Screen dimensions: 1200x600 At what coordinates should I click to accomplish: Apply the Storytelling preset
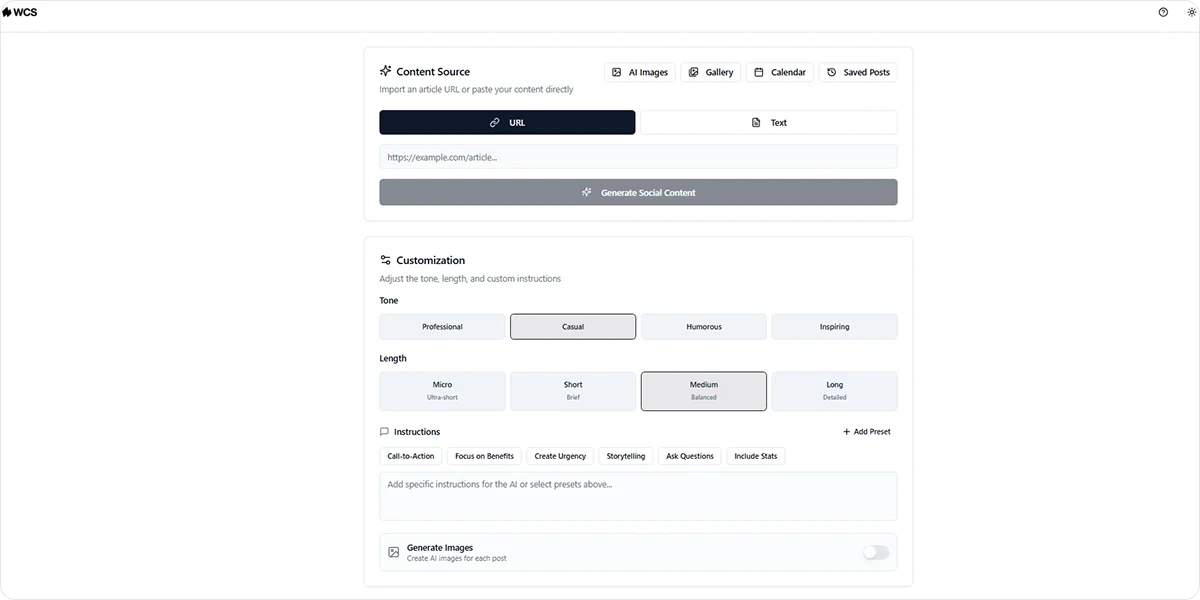[626, 456]
